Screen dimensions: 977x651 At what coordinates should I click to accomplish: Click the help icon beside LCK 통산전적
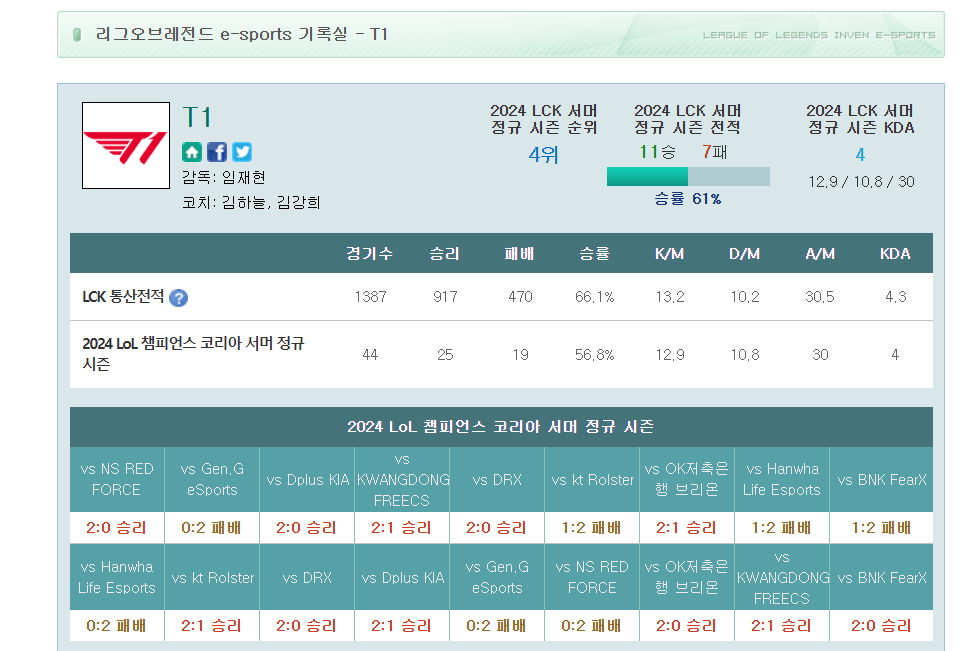pos(178,298)
